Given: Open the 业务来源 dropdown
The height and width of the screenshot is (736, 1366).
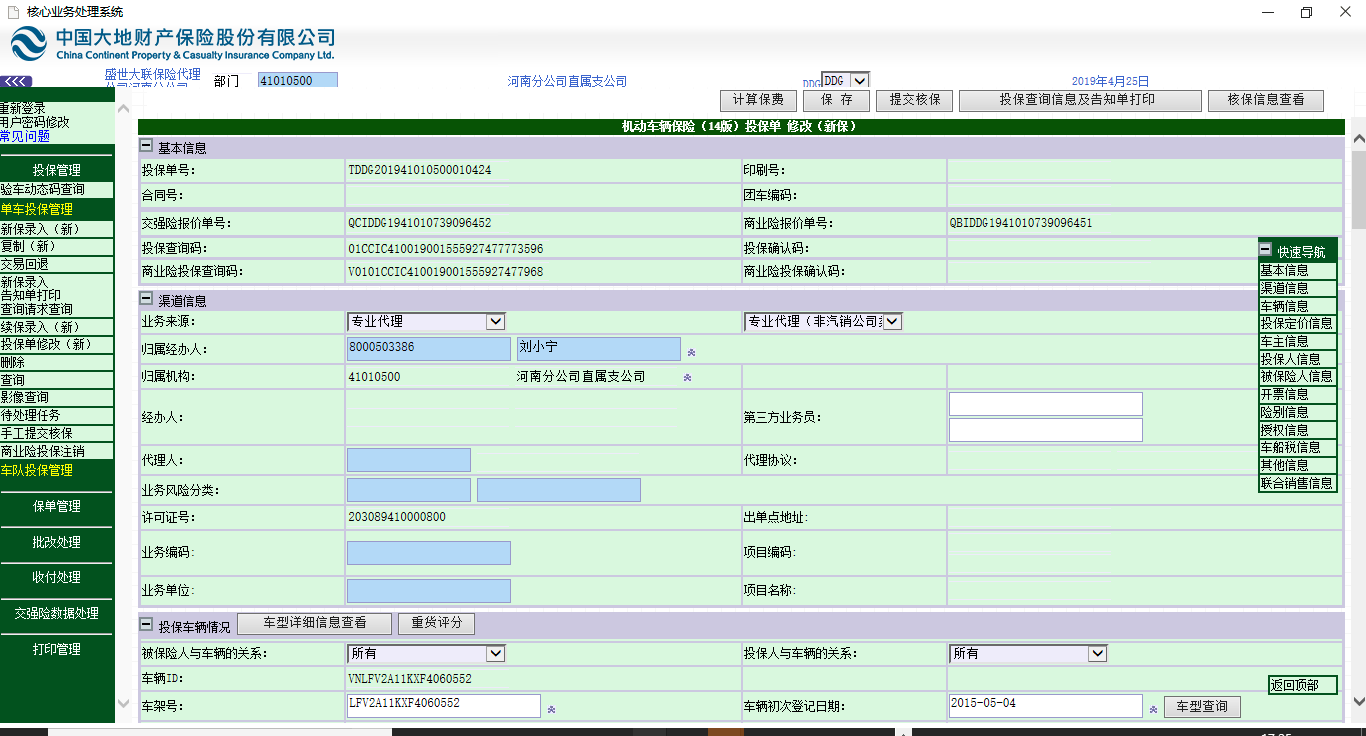Looking at the screenshot, I should [x=495, y=321].
